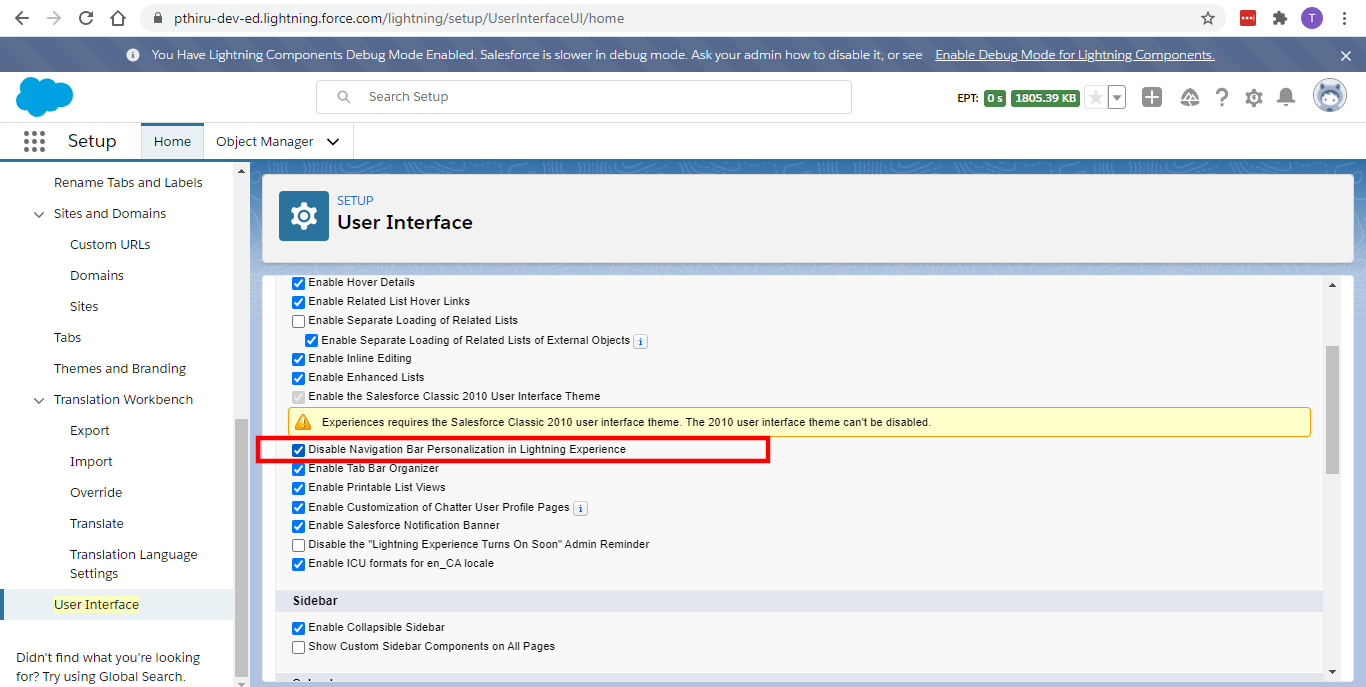
Task: Switch to the Object Manager tab
Action: click(x=267, y=141)
